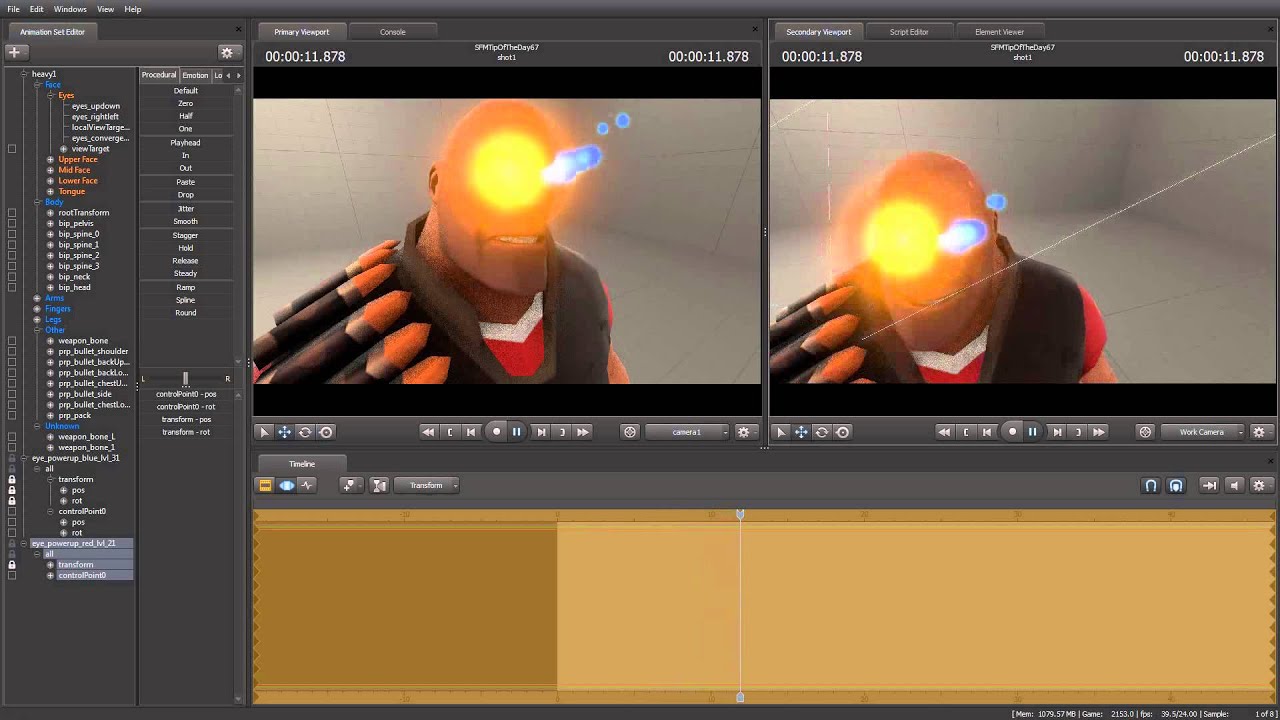
Task: Click the camera target icon beside camera1
Action: [629, 432]
